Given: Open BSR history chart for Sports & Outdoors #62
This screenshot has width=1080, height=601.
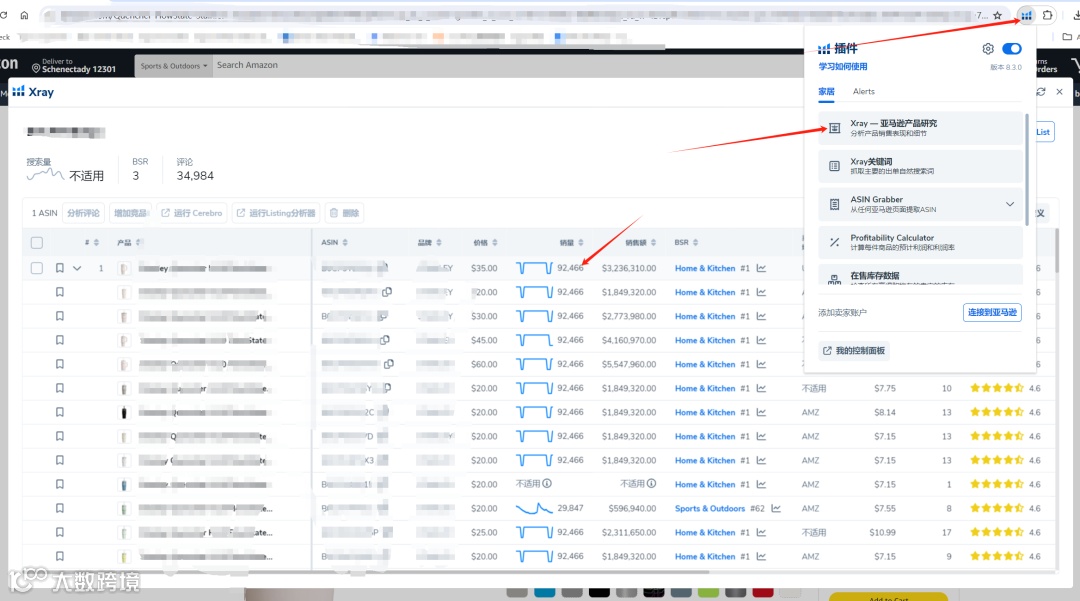Looking at the screenshot, I should [776, 508].
